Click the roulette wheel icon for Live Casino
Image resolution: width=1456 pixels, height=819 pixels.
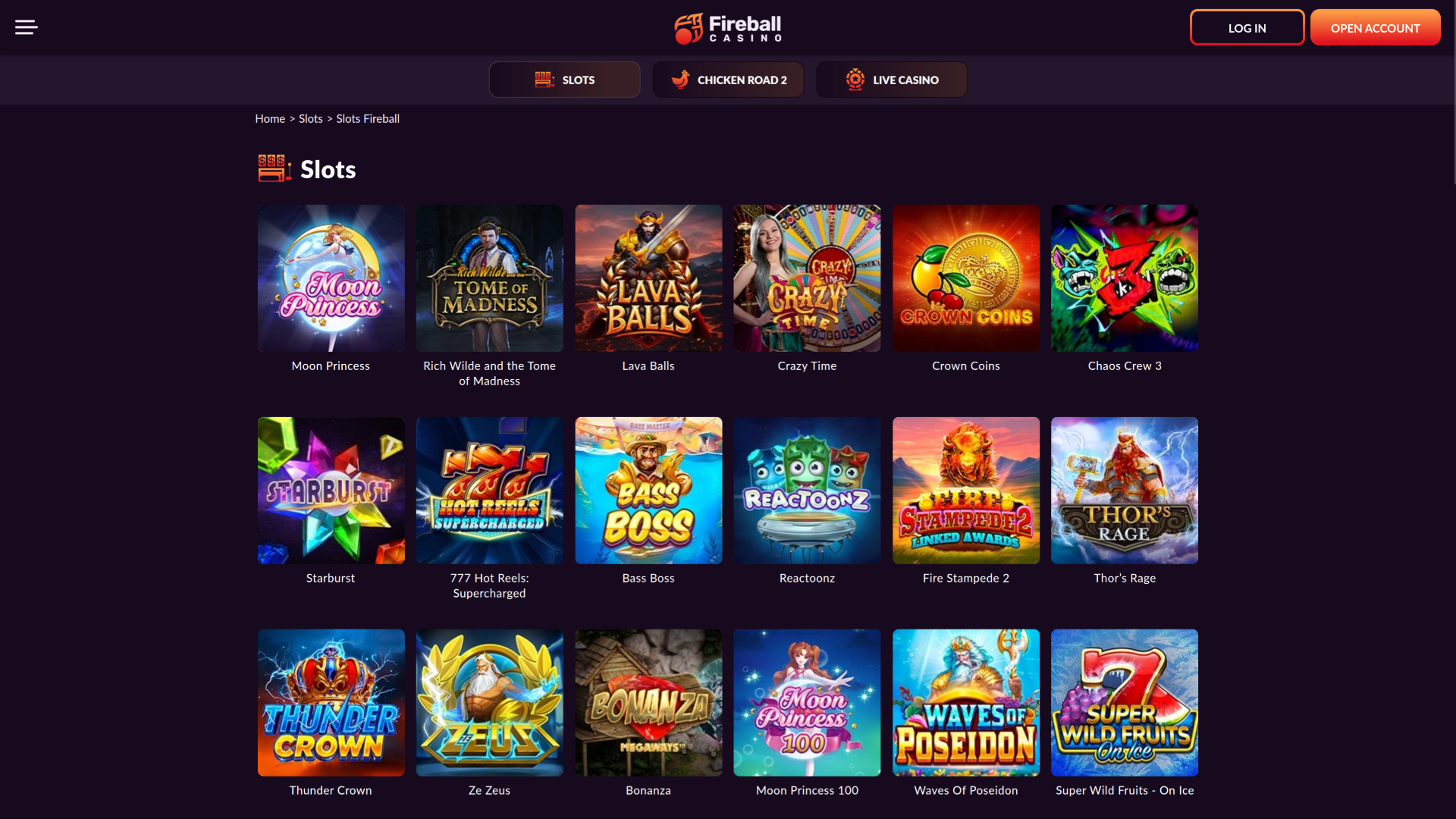click(855, 79)
